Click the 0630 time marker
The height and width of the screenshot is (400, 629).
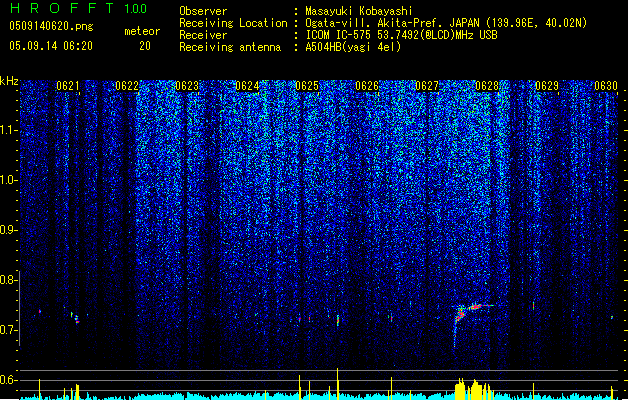(x=606, y=86)
